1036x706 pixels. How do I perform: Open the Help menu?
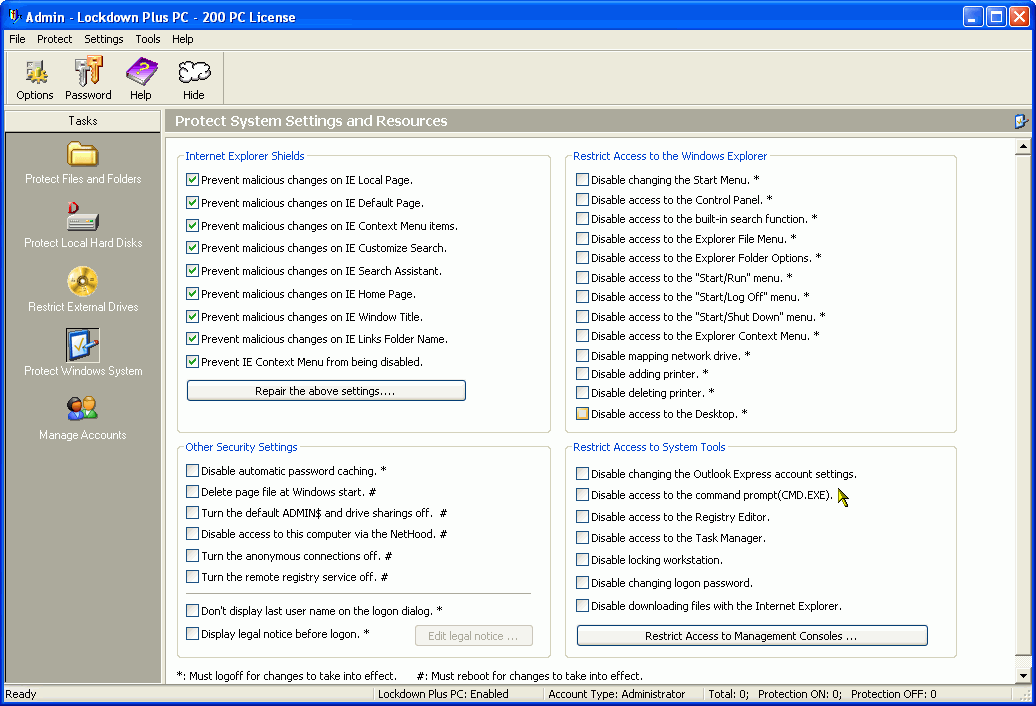[x=182, y=39]
